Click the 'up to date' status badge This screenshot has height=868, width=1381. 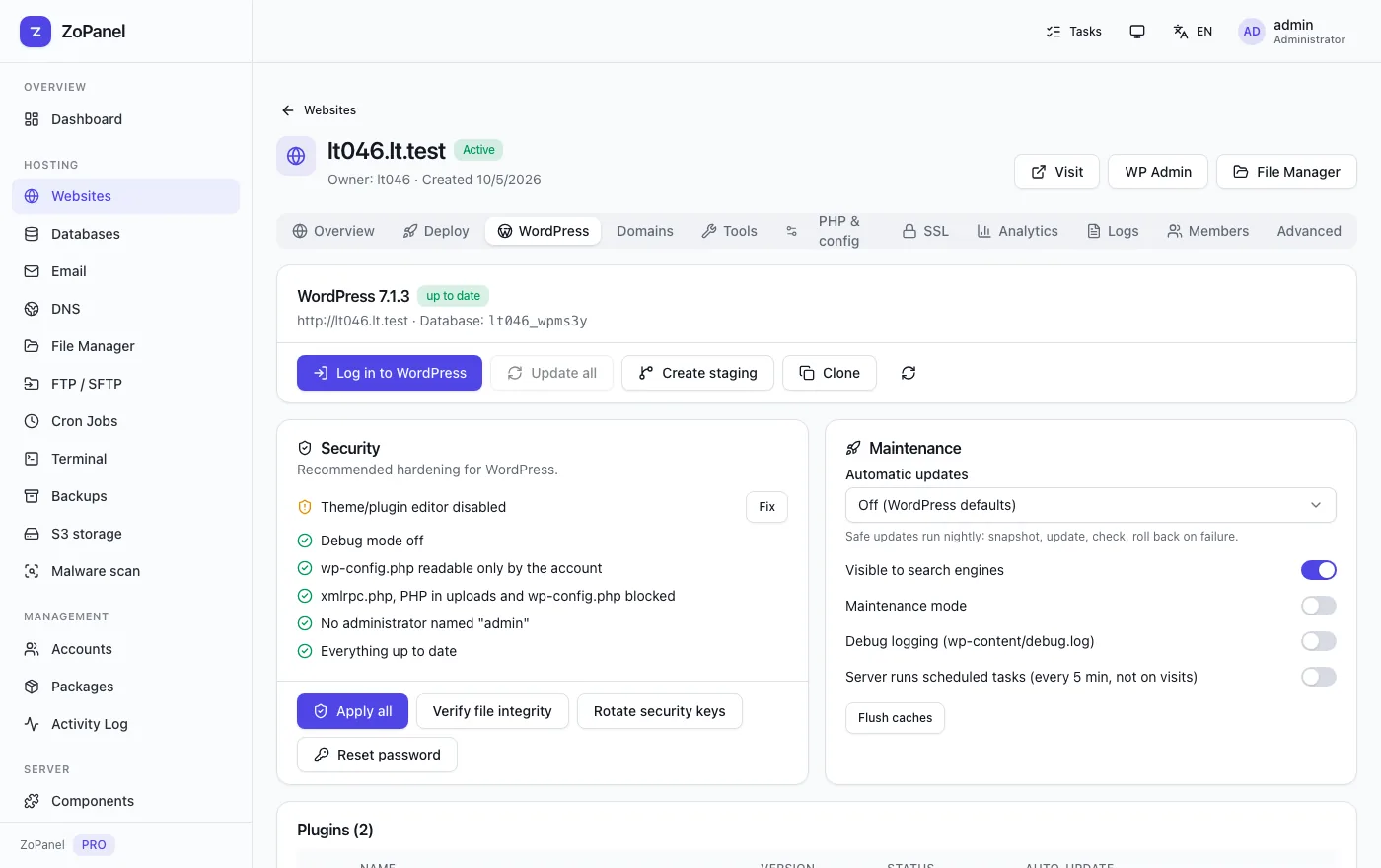click(x=453, y=296)
